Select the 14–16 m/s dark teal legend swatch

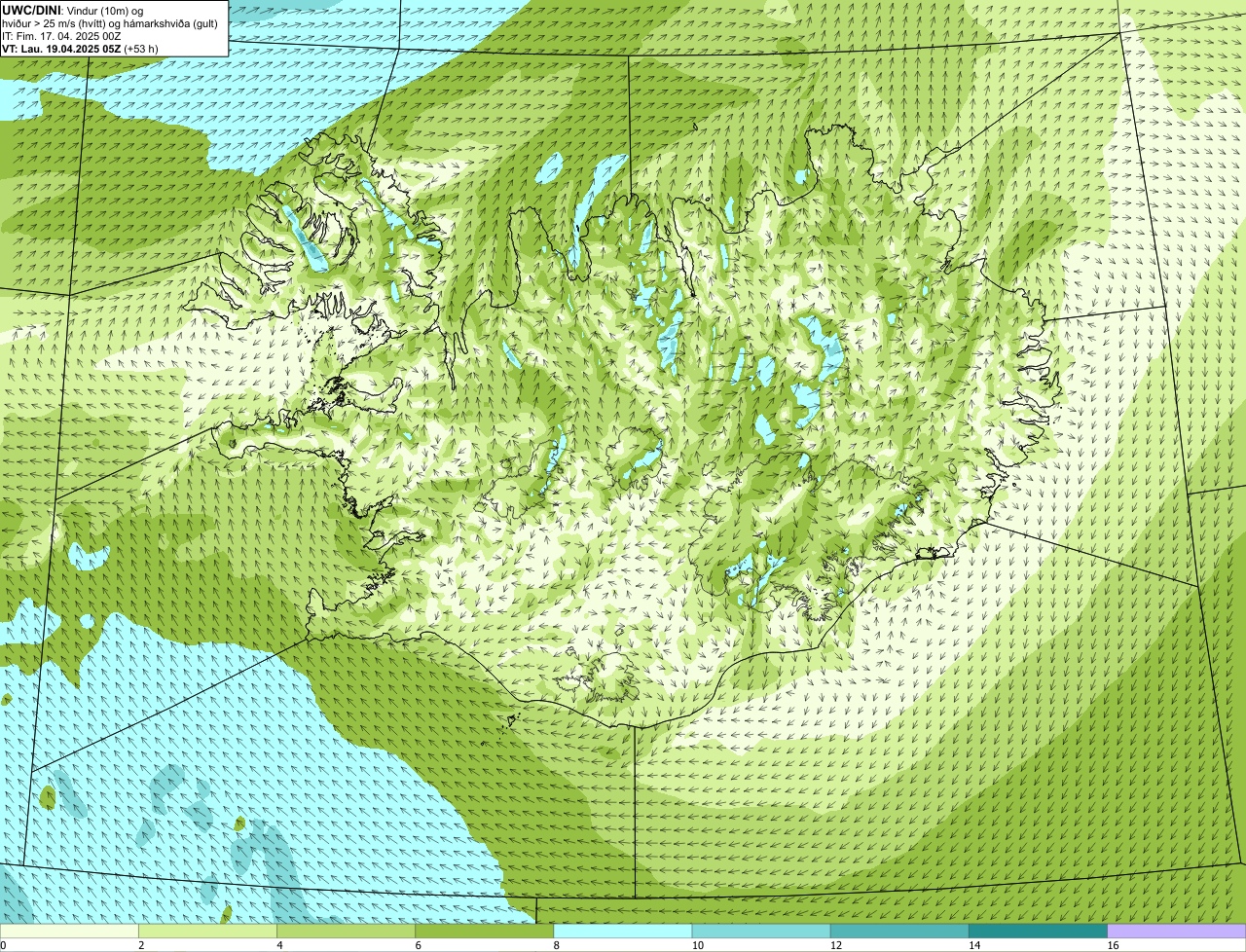coord(1038,931)
